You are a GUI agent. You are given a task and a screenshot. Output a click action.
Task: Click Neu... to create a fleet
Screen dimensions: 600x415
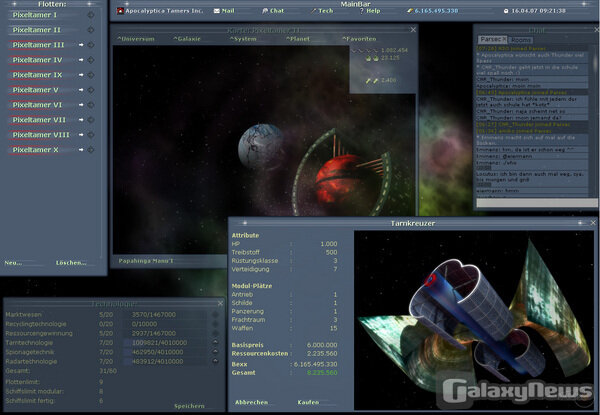point(13,263)
